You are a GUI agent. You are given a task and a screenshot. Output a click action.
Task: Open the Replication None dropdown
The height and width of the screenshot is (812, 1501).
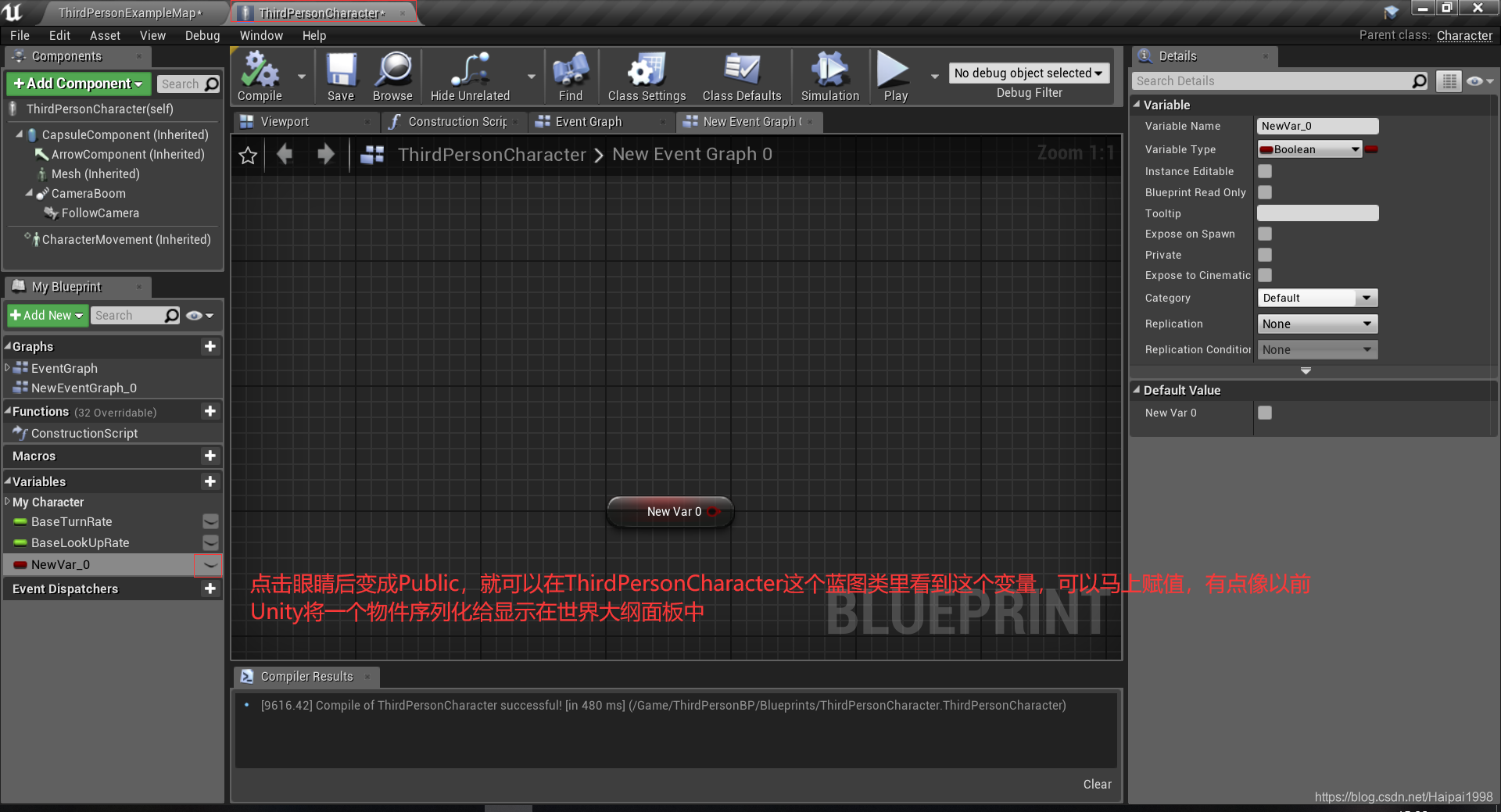click(x=1317, y=324)
